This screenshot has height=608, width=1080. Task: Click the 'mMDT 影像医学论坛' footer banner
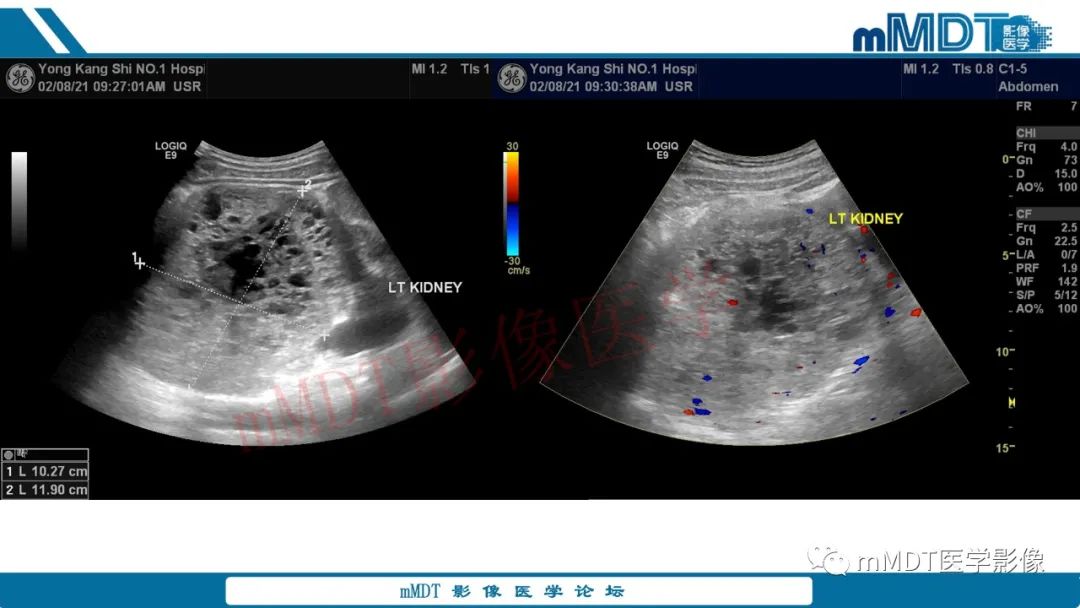[x=519, y=591]
